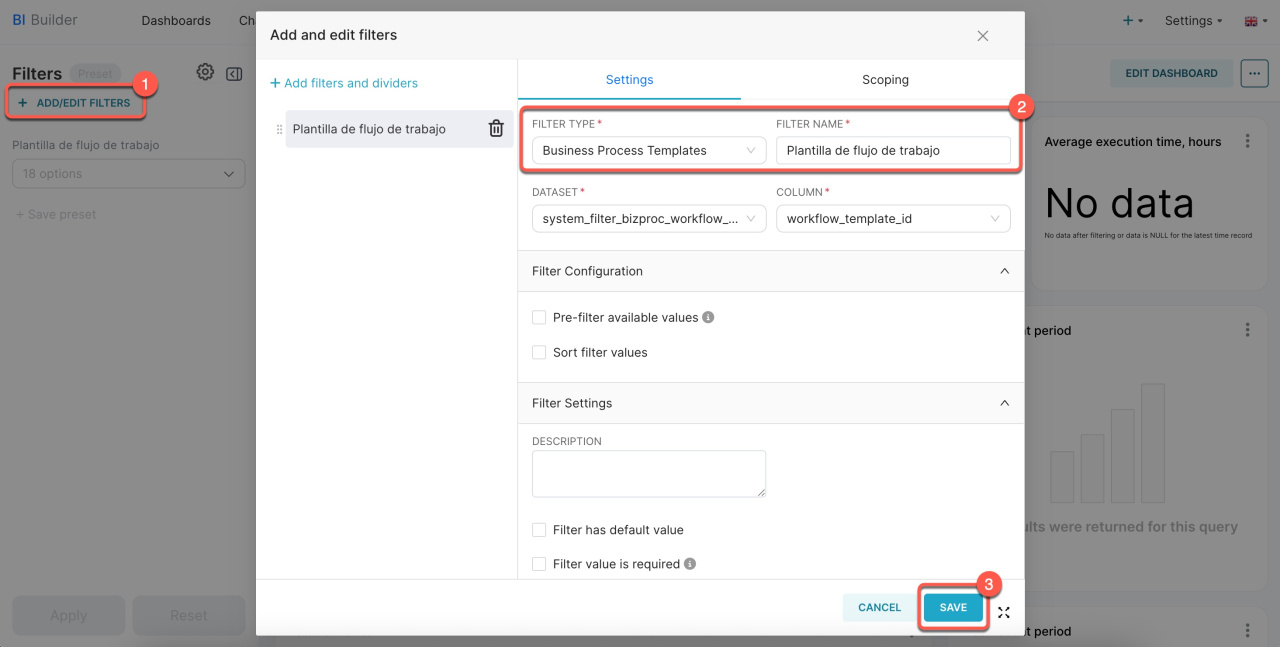Click the drag handle beside the filter item
Image resolution: width=1280 pixels, height=647 pixels.
pyautogui.click(x=279, y=130)
